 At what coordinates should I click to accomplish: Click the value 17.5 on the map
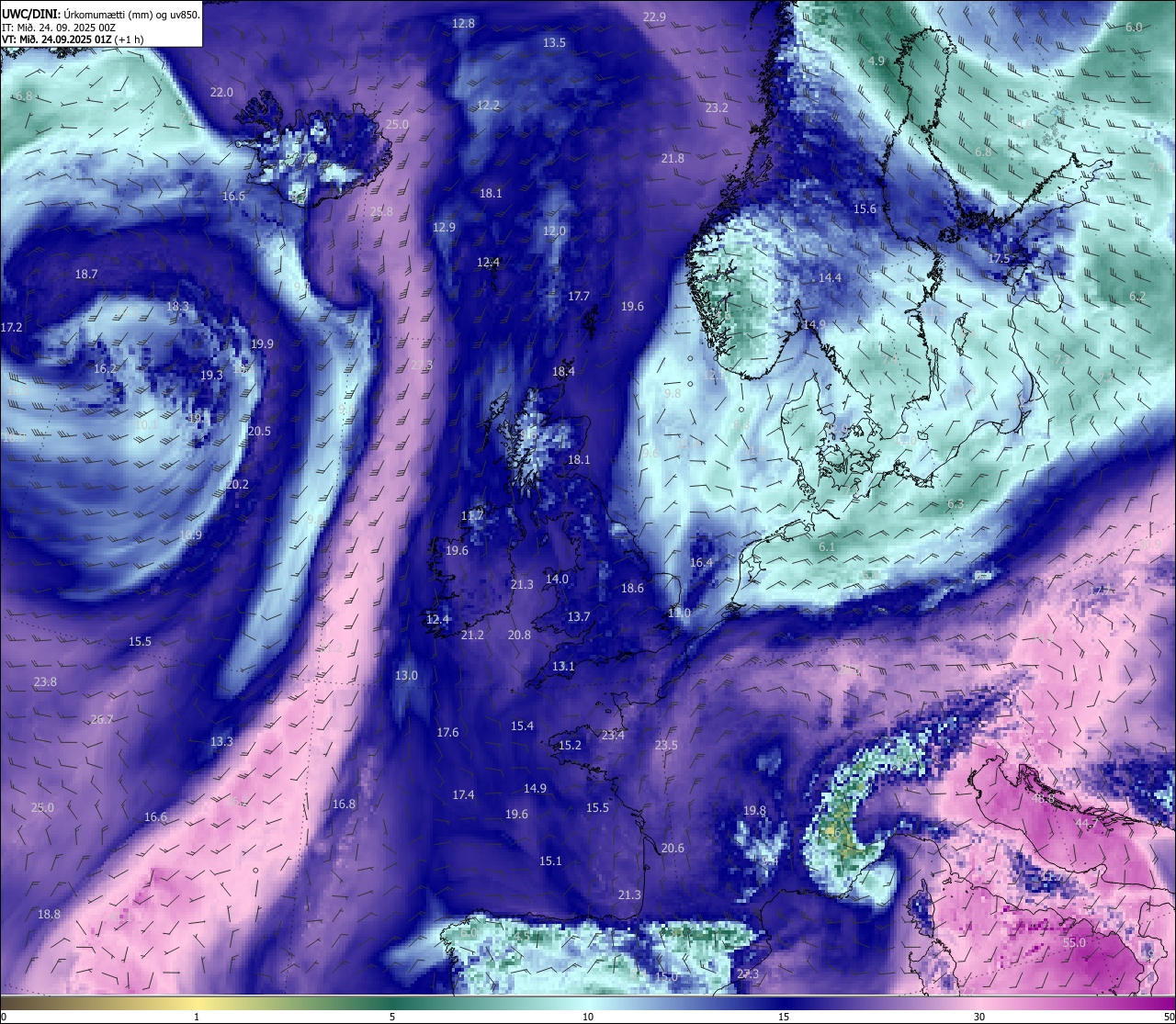point(999,258)
